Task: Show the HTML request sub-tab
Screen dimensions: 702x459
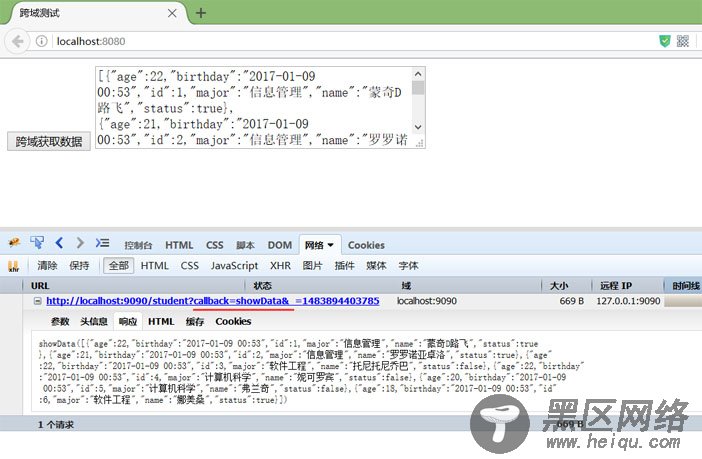Action: tap(161, 322)
